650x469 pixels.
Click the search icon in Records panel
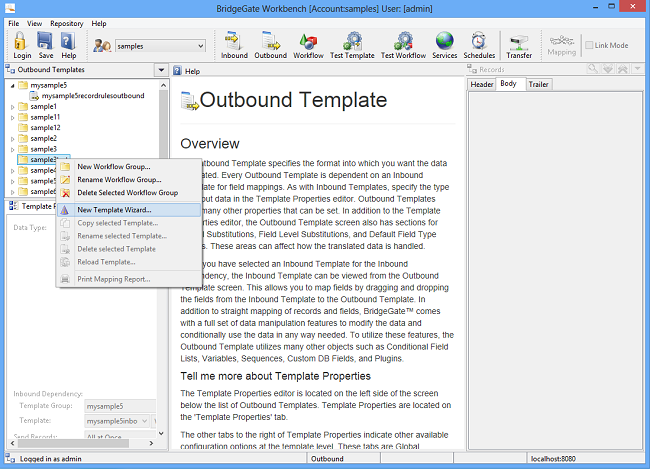point(593,69)
